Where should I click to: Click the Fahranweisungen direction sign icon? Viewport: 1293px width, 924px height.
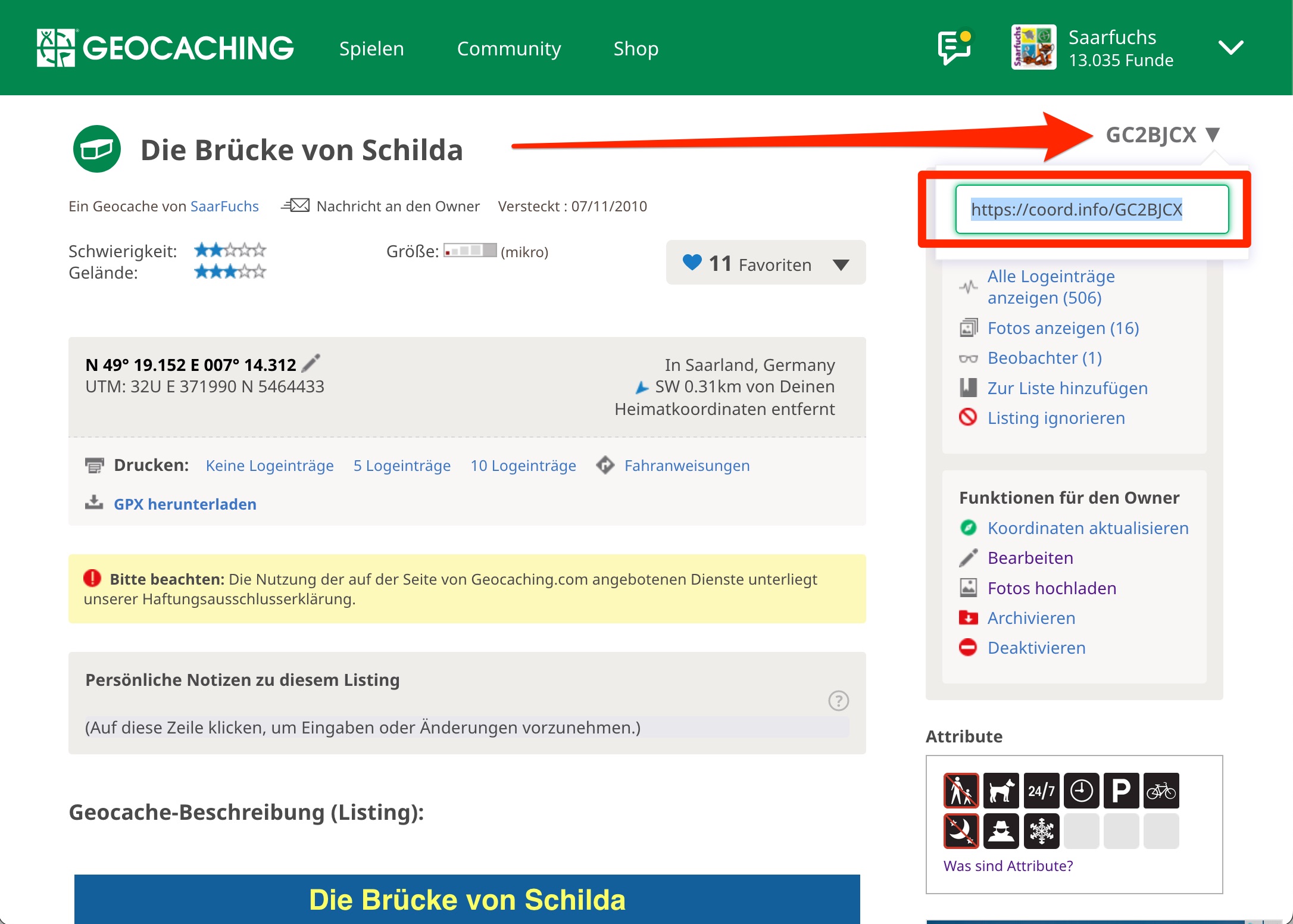[605, 465]
